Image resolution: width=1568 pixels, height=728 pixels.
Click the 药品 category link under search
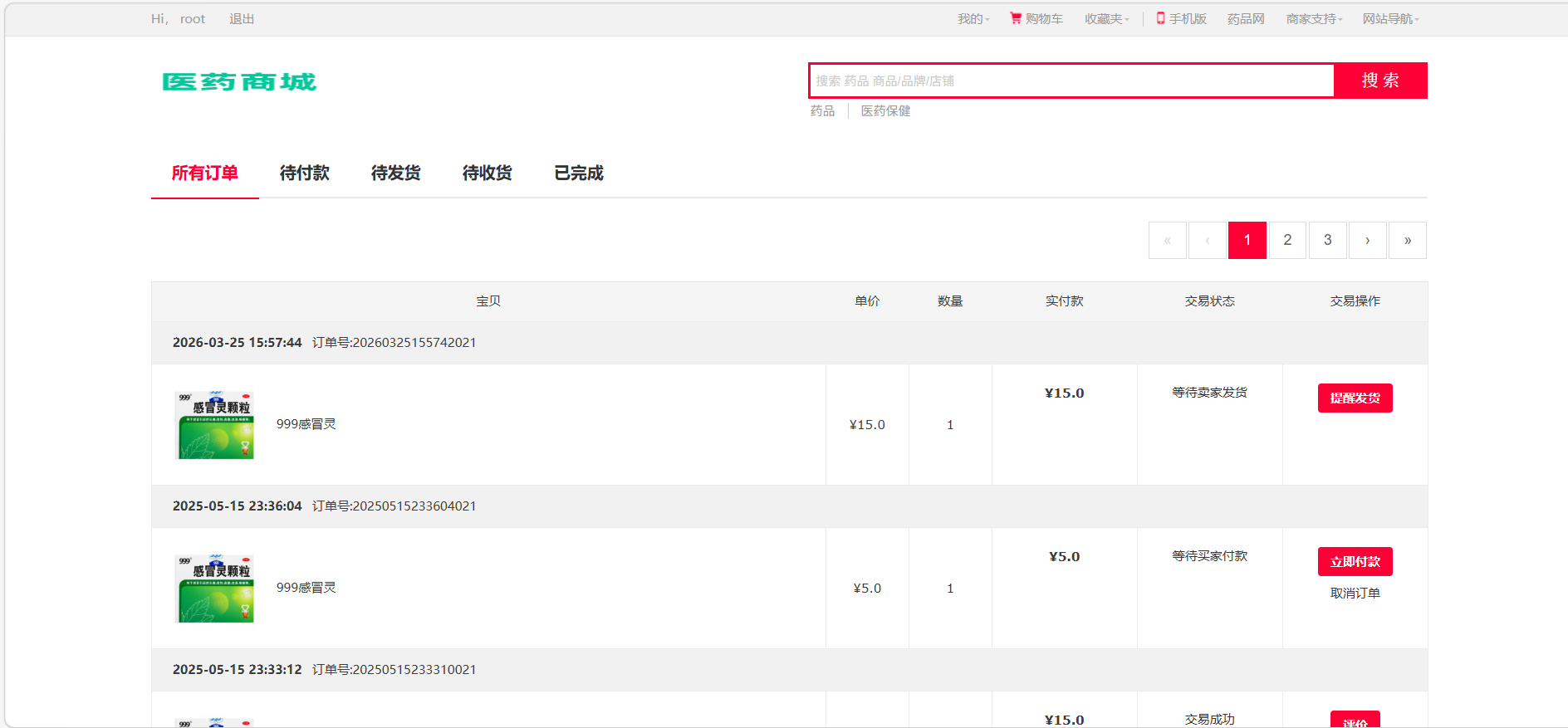822,111
